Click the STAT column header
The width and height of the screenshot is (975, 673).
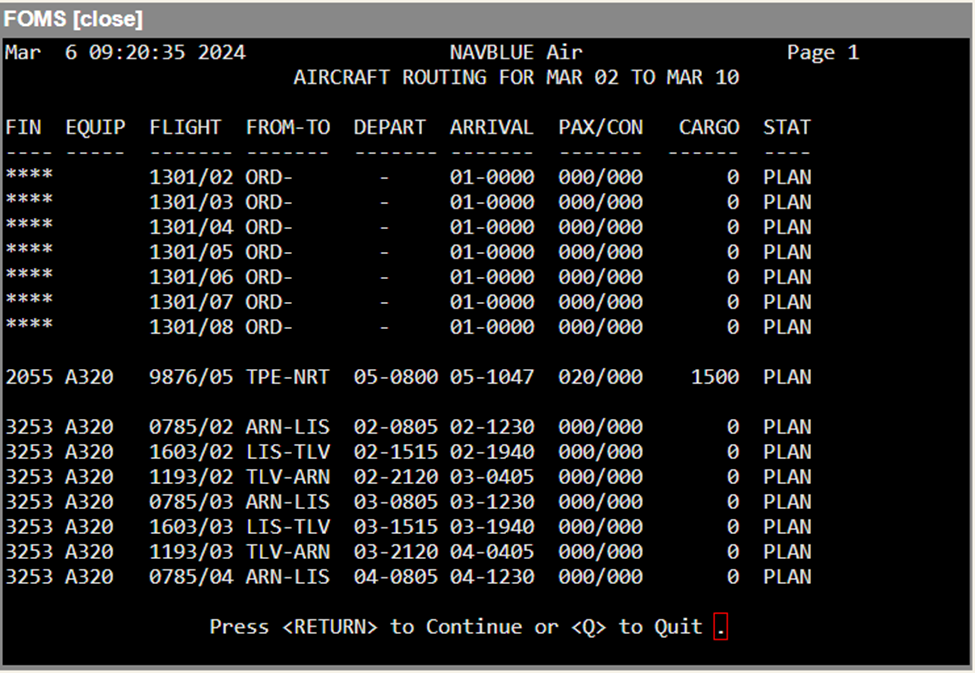point(787,127)
